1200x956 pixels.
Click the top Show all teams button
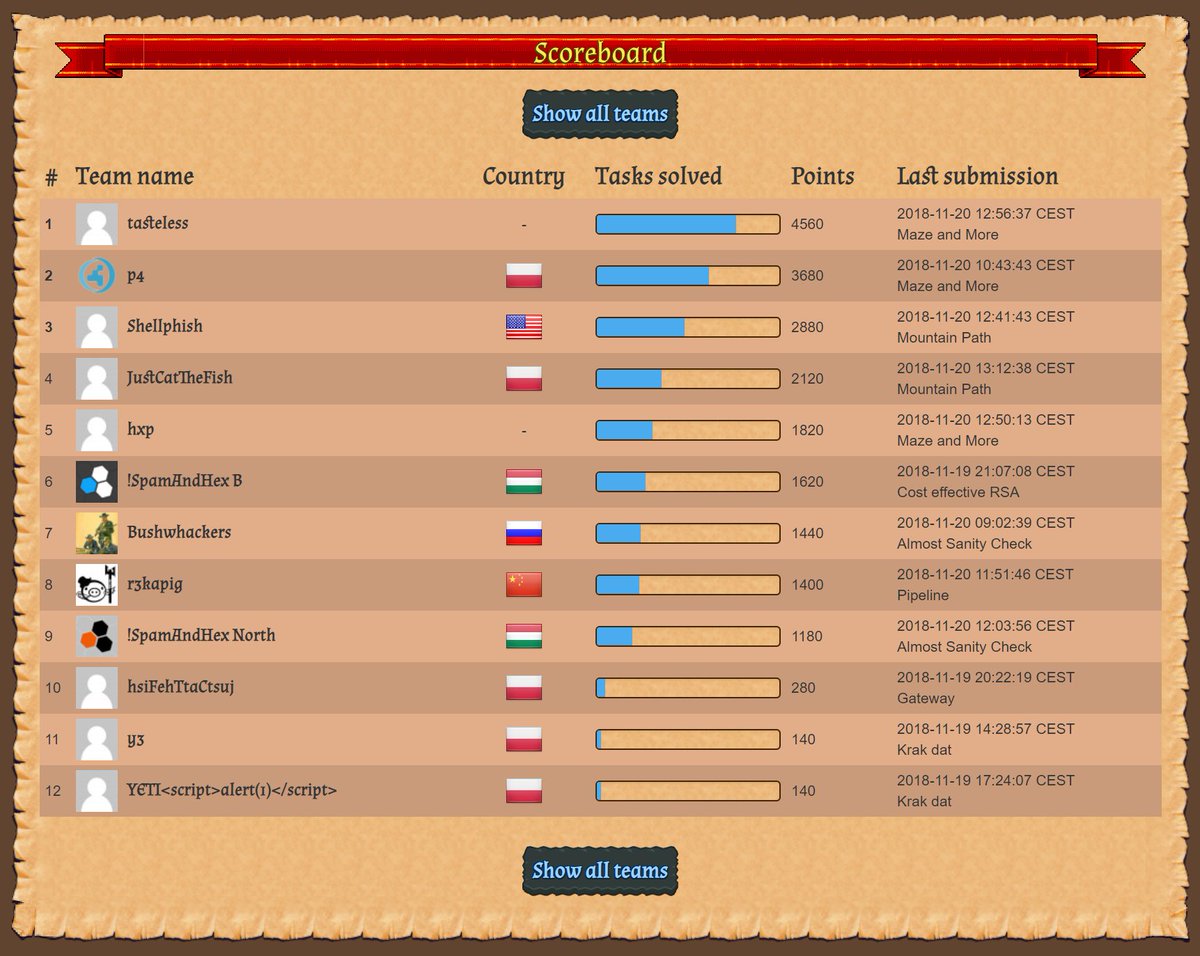[x=600, y=114]
